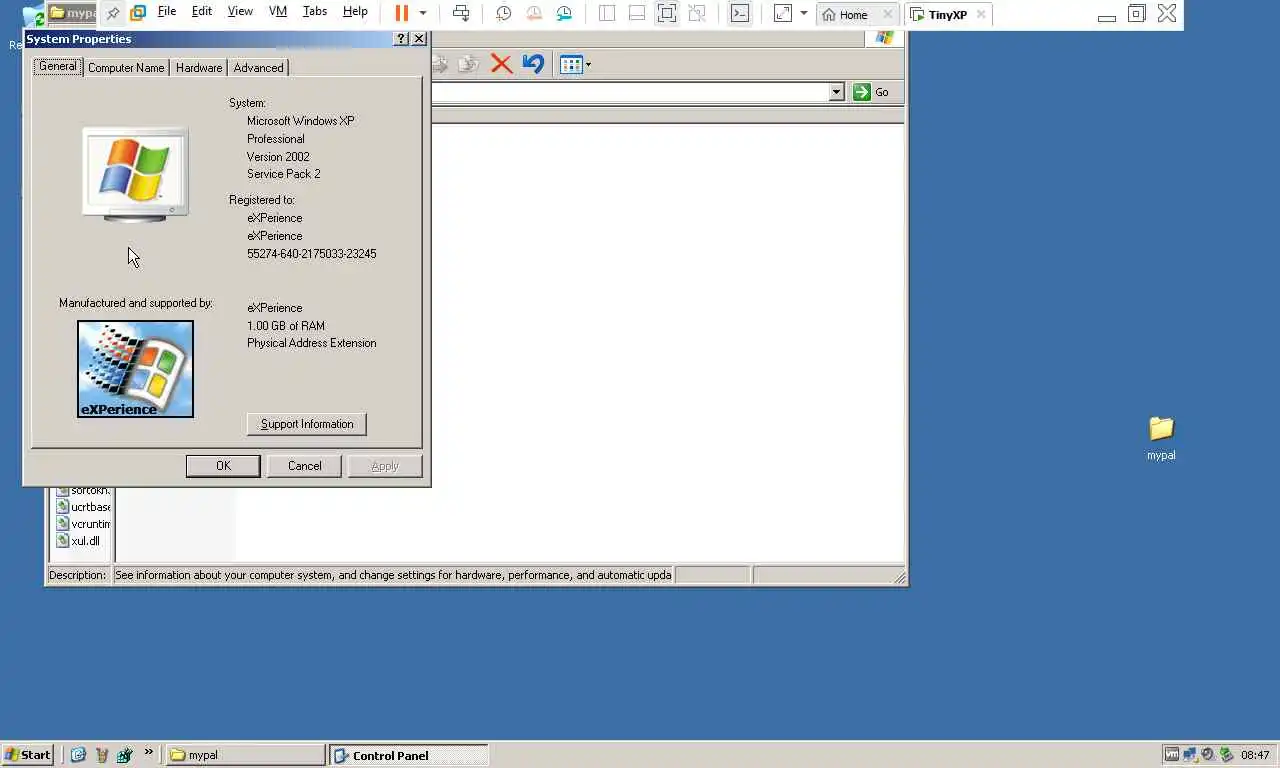The width and height of the screenshot is (1280, 768).
Task: Confirm System Properties with OK
Action: [x=223, y=466]
